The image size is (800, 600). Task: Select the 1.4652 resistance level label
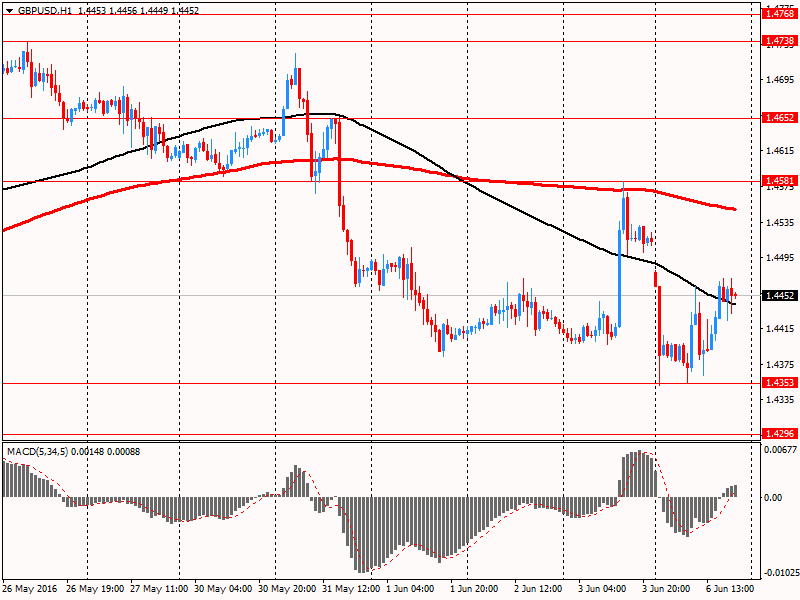[780, 118]
